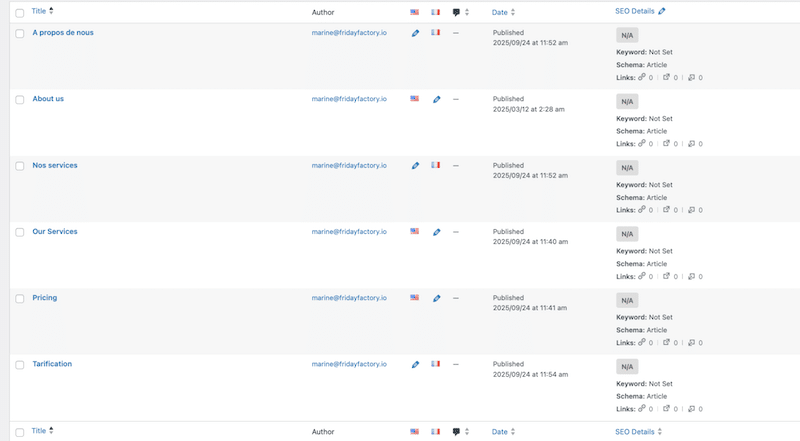Click N/A SEO score badge for 'Our Services'
The height and width of the screenshot is (441, 800).
click(627, 234)
